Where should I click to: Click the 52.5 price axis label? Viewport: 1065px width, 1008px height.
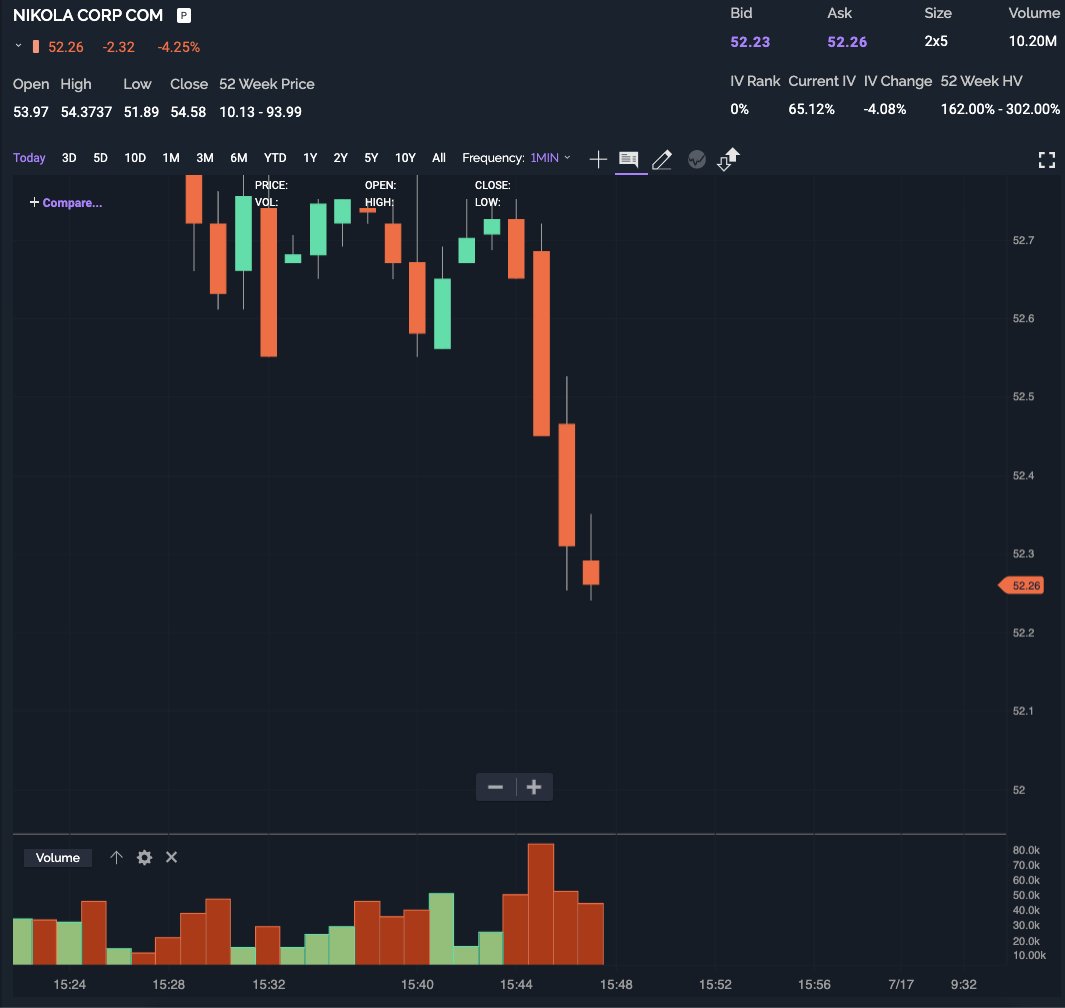(1023, 396)
